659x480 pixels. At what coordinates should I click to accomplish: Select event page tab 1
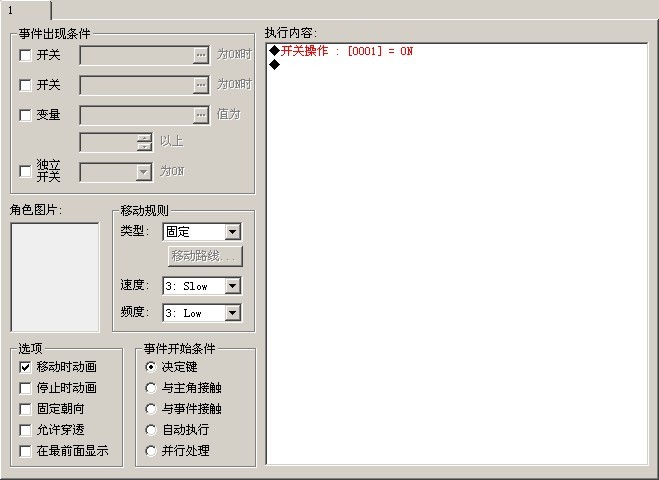point(25,10)
